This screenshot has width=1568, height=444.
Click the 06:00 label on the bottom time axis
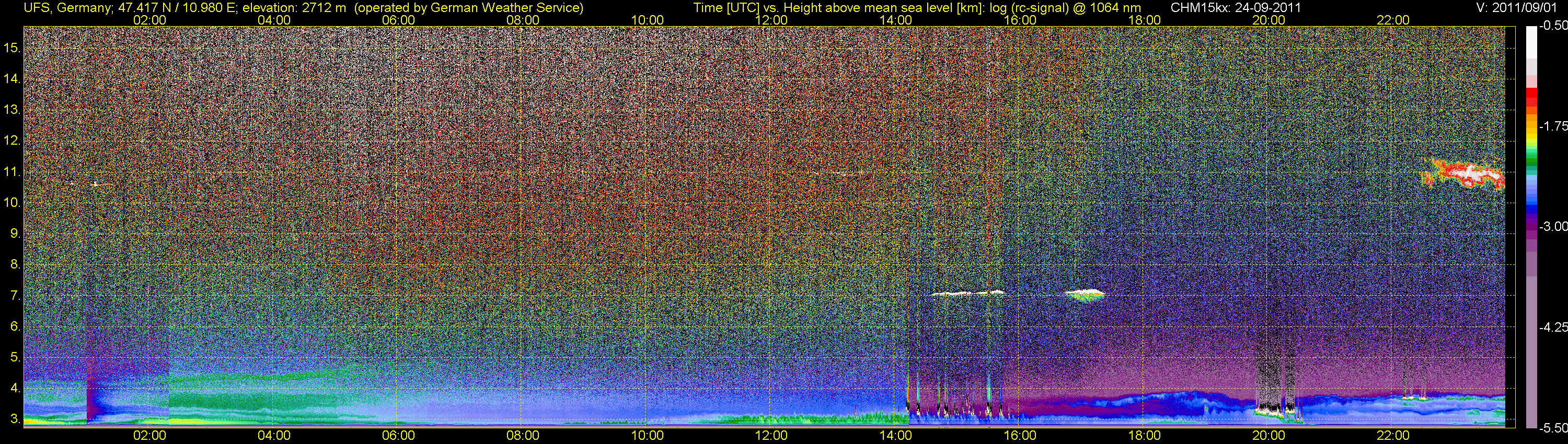(398, 436)
